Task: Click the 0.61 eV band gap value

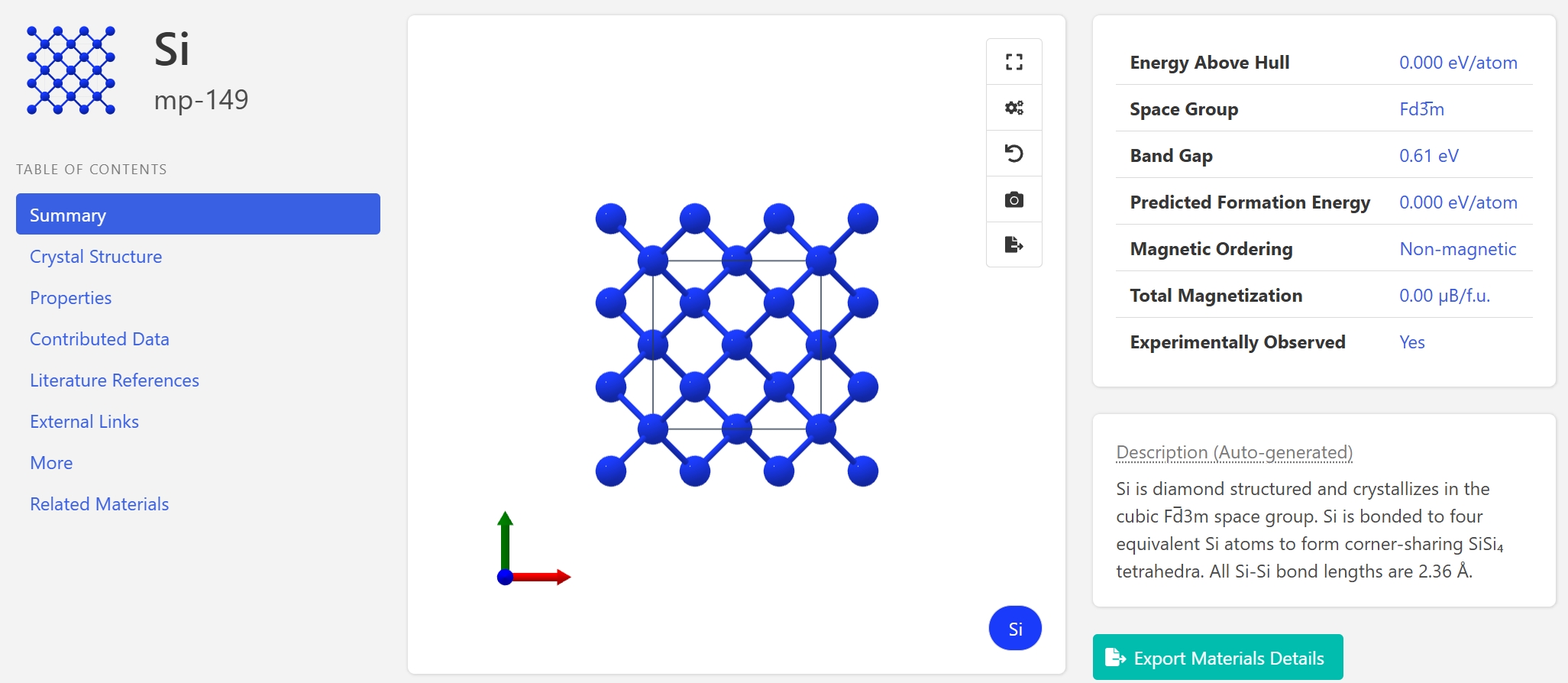Action: pos(1428,156)
